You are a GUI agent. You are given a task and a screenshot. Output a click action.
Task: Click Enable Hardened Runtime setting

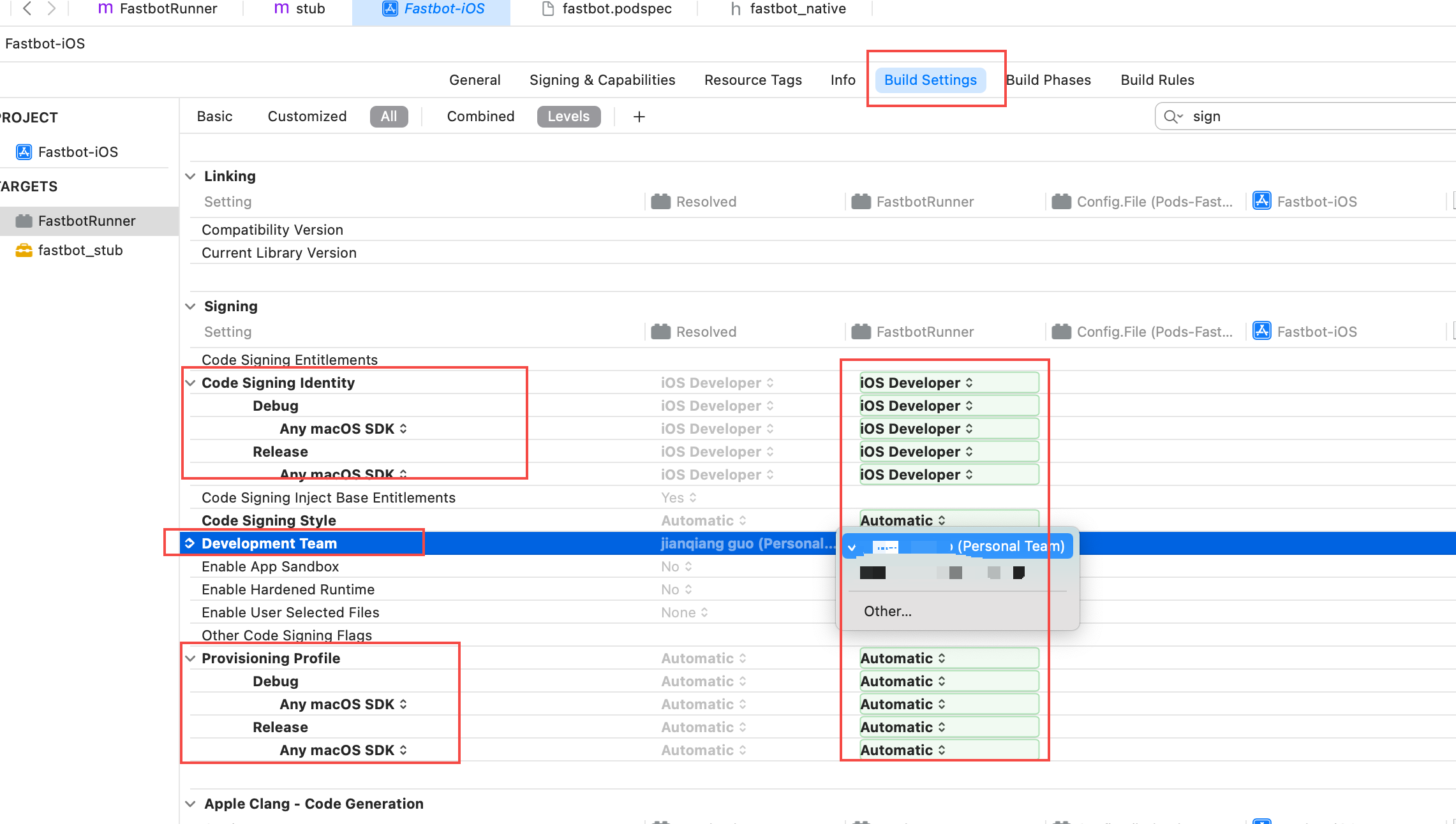(x=288, y=589)
